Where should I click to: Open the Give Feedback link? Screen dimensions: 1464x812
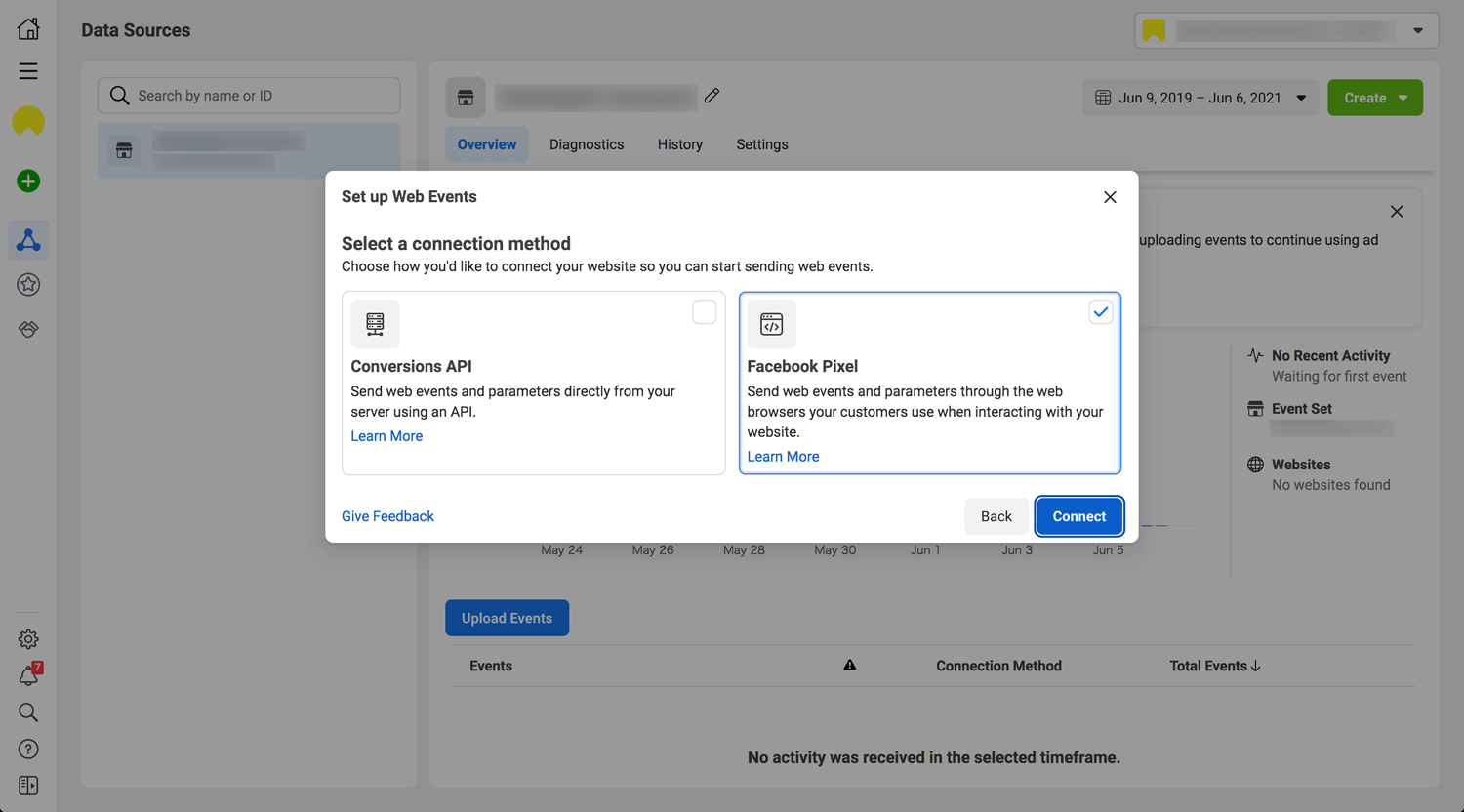point(387,516)
